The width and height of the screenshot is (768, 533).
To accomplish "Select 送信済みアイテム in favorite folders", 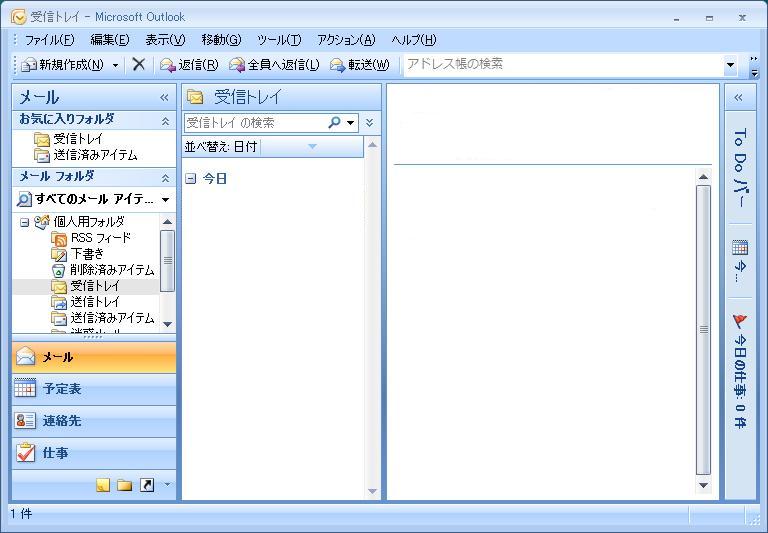I will [x=86, y=155].
